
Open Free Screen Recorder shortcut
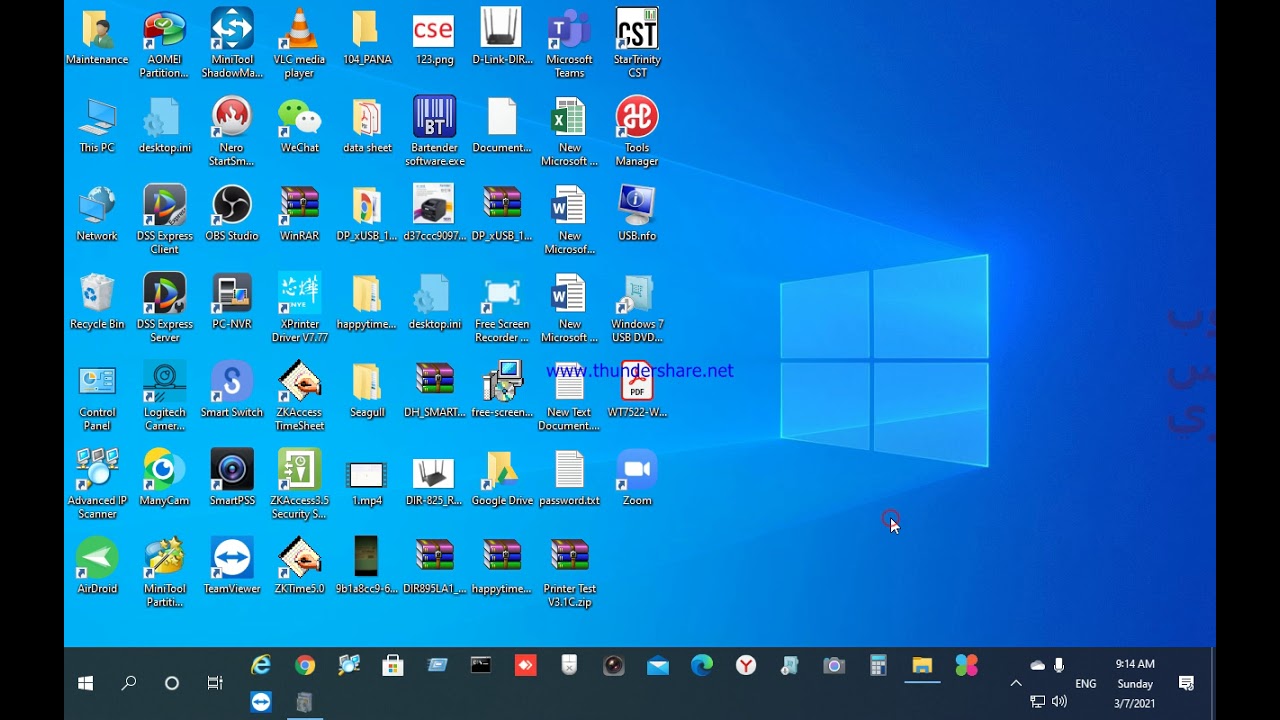click(x=502, y=309)
